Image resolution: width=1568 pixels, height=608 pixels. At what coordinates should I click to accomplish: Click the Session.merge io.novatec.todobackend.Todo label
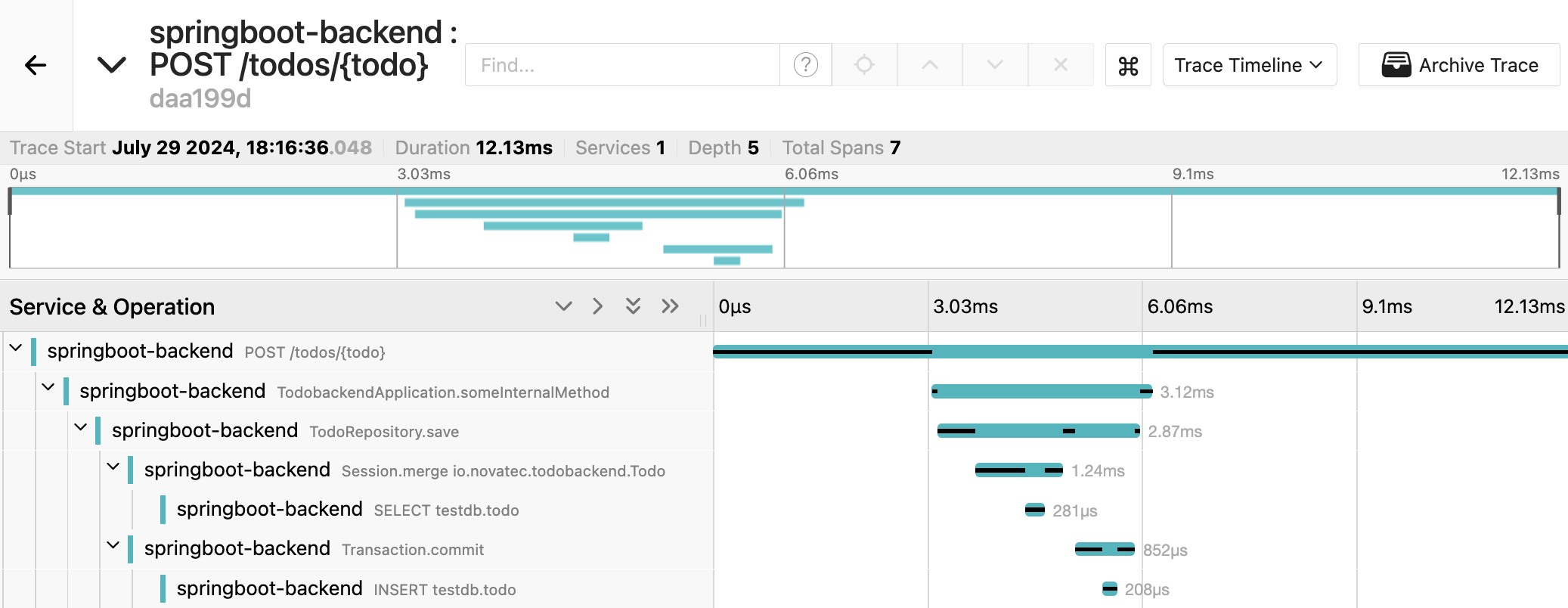[x=504, y=471]
